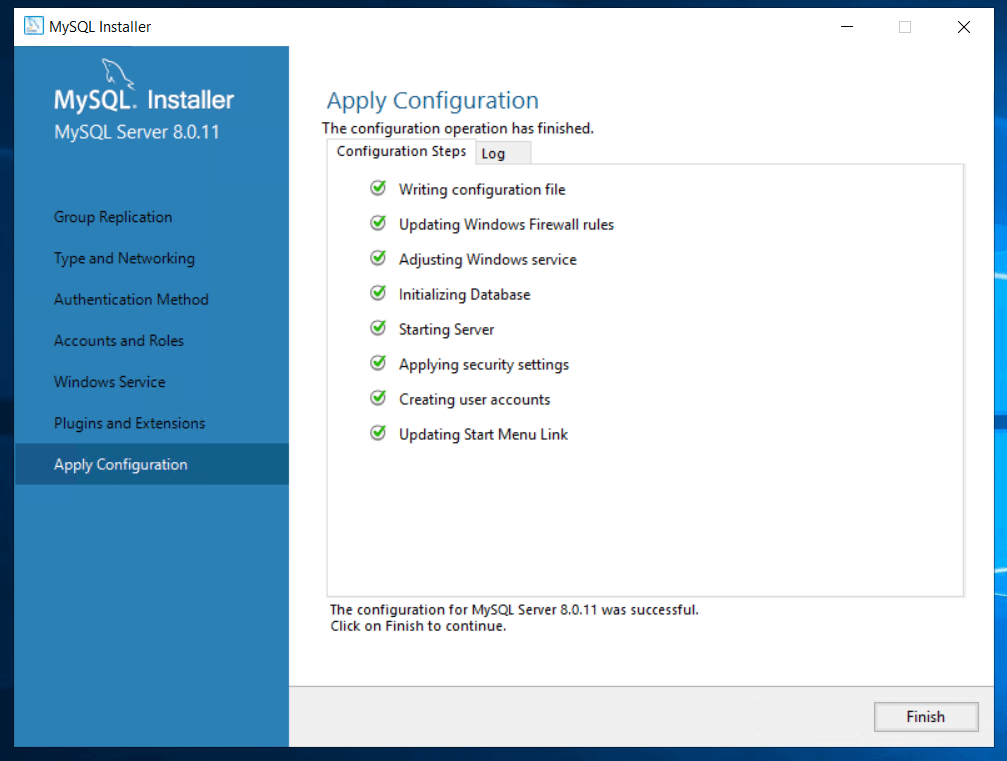
Task: Click the Updating Start Menu Link checkmark
Action: tap(378, 433)
